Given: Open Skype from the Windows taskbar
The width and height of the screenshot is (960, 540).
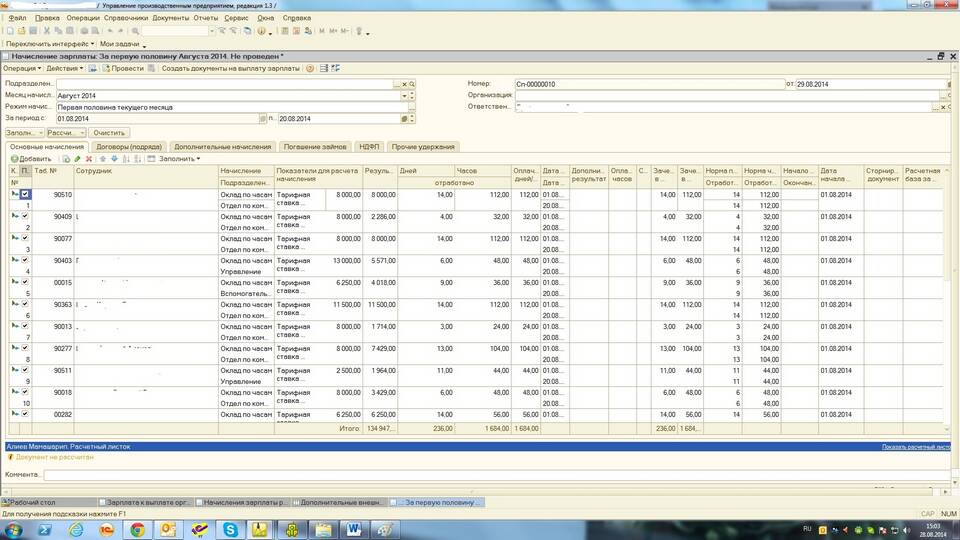Looking at the screenshot, I should [231, 529].
